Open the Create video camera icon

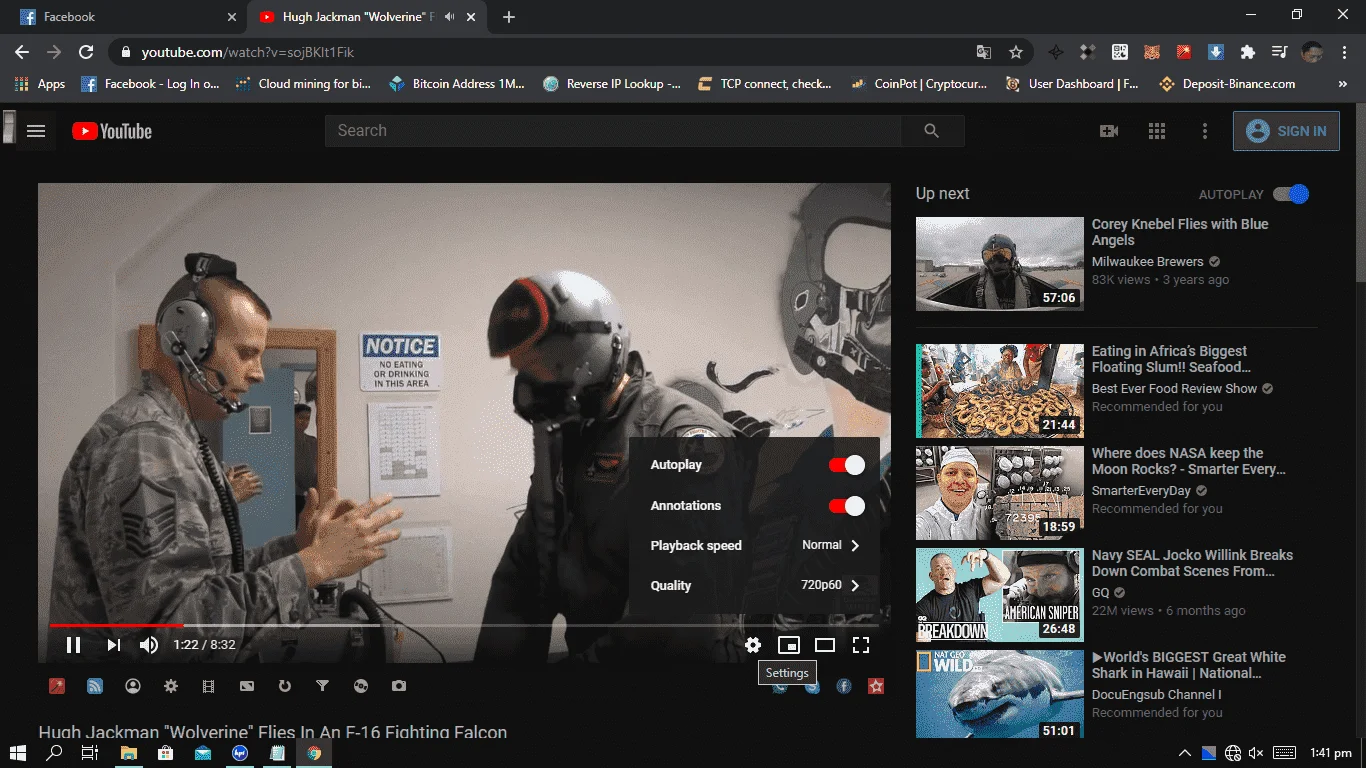[x=1109, y=131]
